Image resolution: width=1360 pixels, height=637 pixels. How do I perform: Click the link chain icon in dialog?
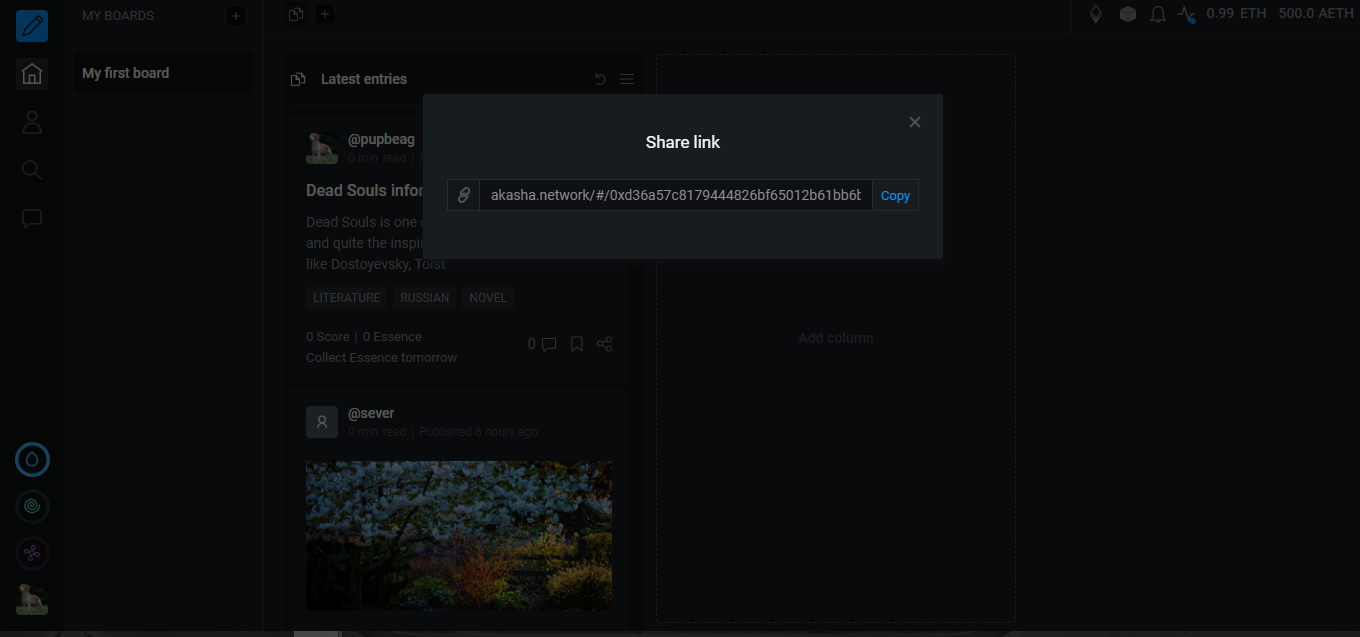[x=464, y=195]
